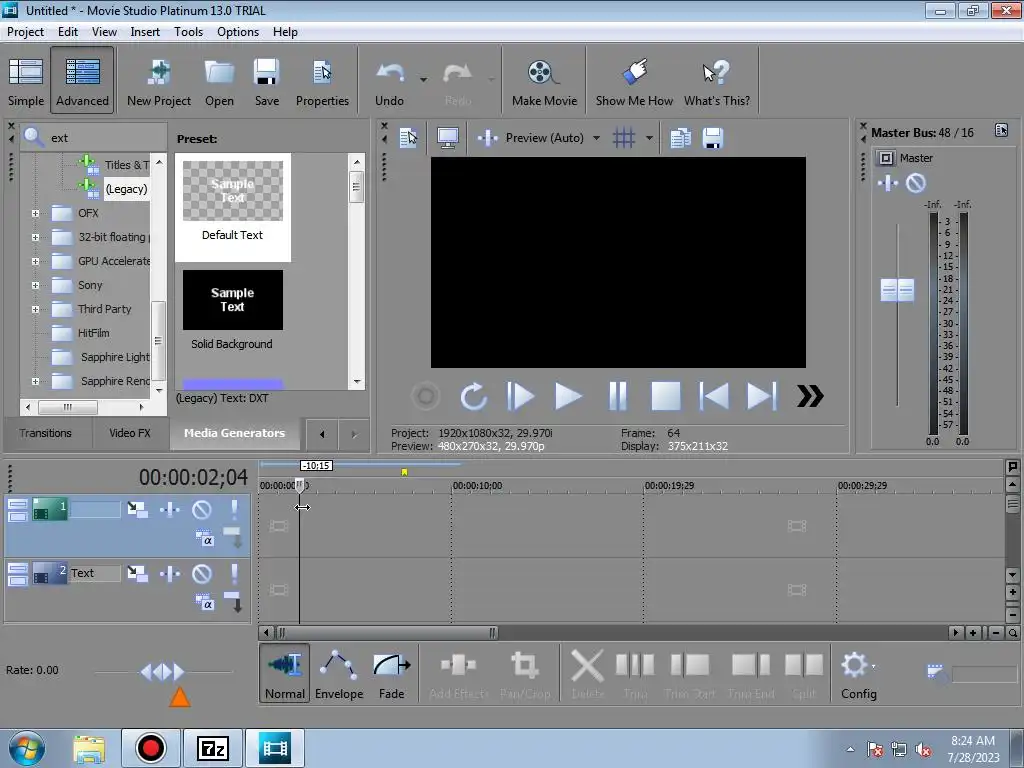
Task: Open Track Motion on track 1
Action: coord(137,509)
